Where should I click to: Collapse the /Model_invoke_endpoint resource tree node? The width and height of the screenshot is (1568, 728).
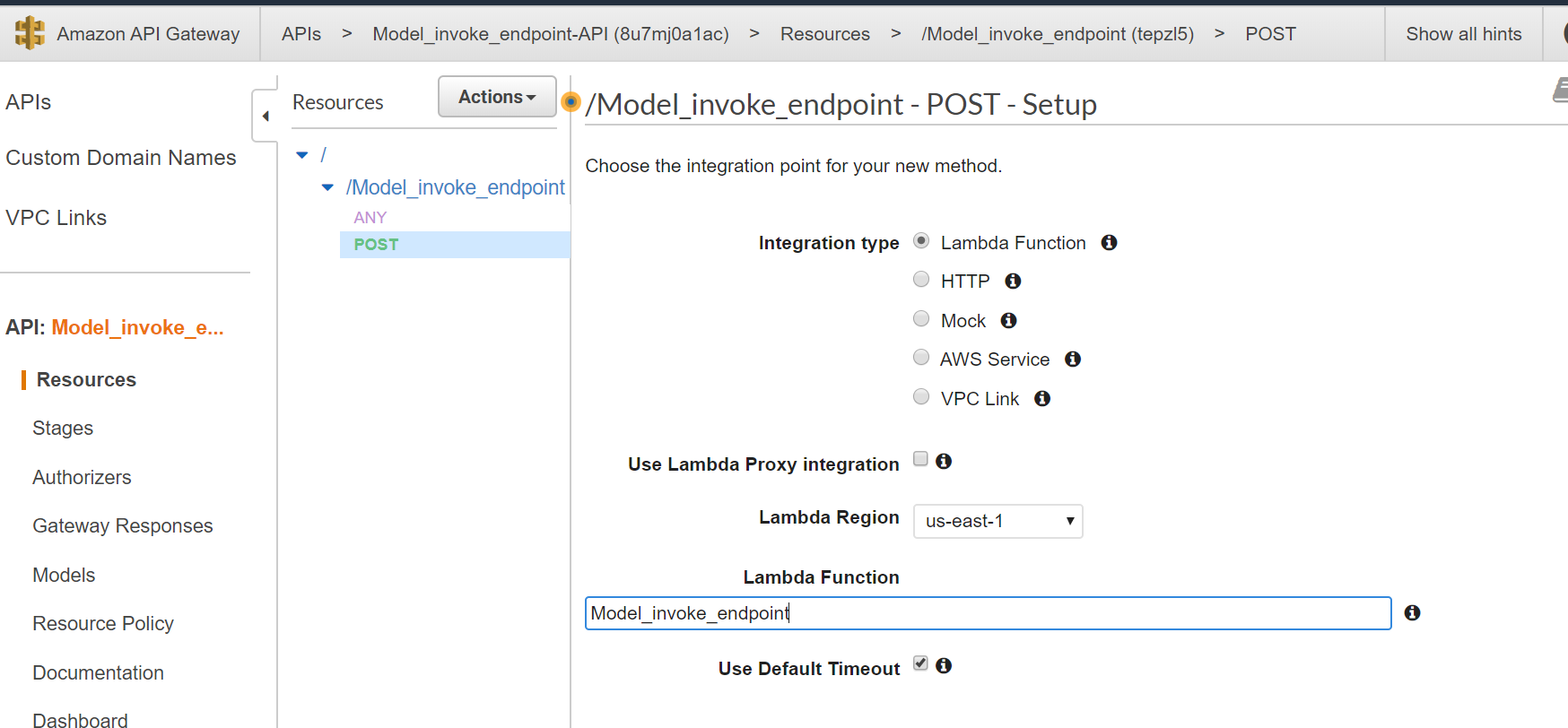pos(327,187)
